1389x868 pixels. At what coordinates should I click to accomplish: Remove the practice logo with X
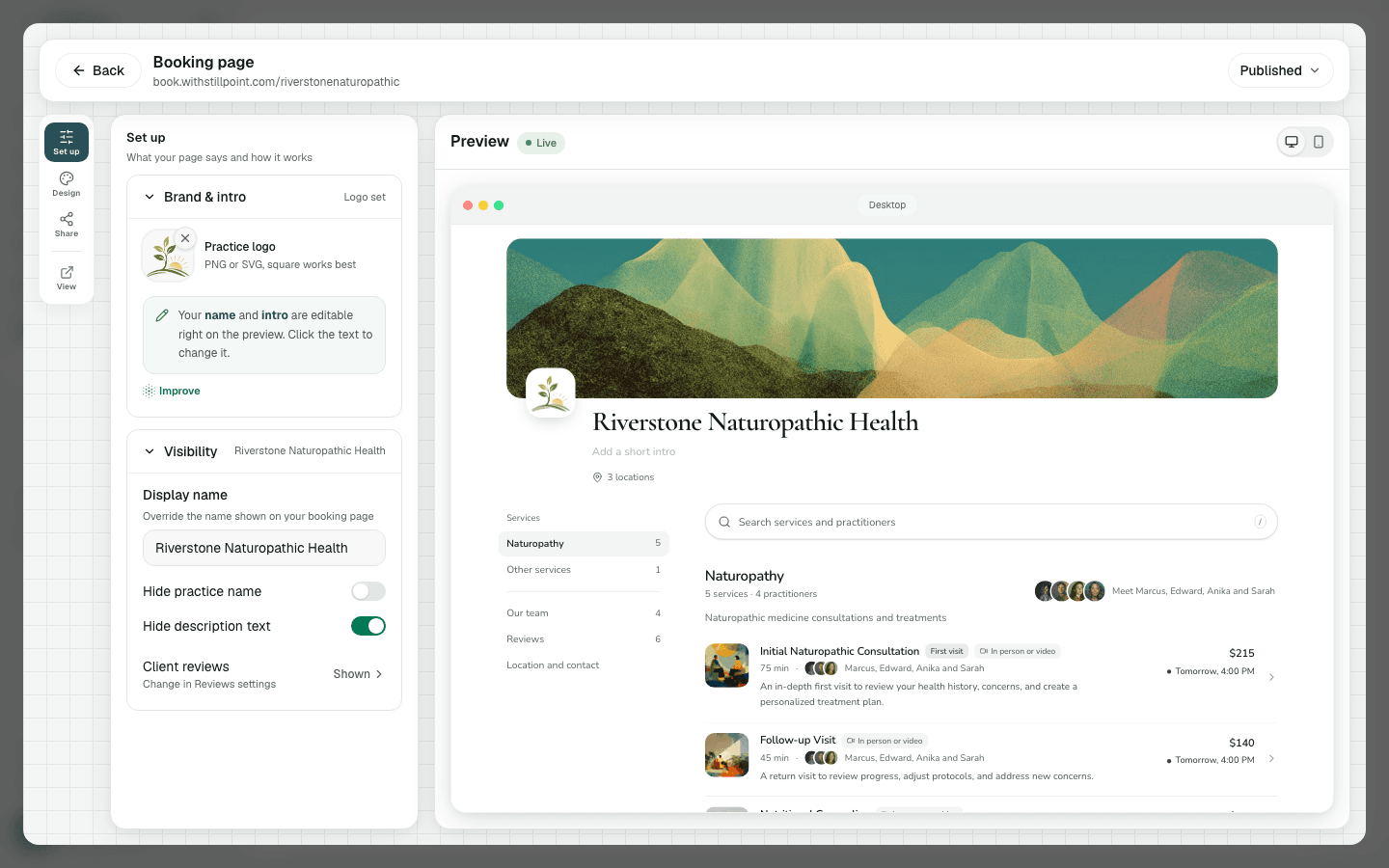pyautogui.click(x=185, y=238)
